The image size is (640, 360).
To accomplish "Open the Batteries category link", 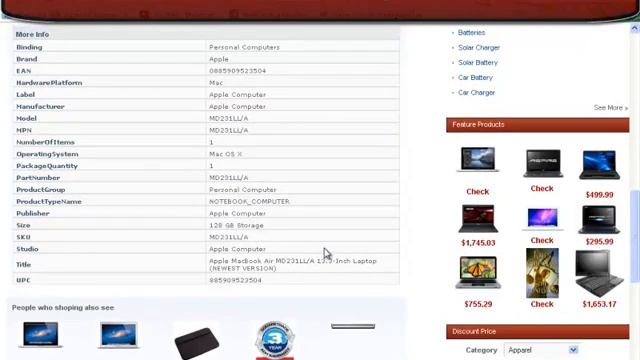I will click(x=471, y=33).
